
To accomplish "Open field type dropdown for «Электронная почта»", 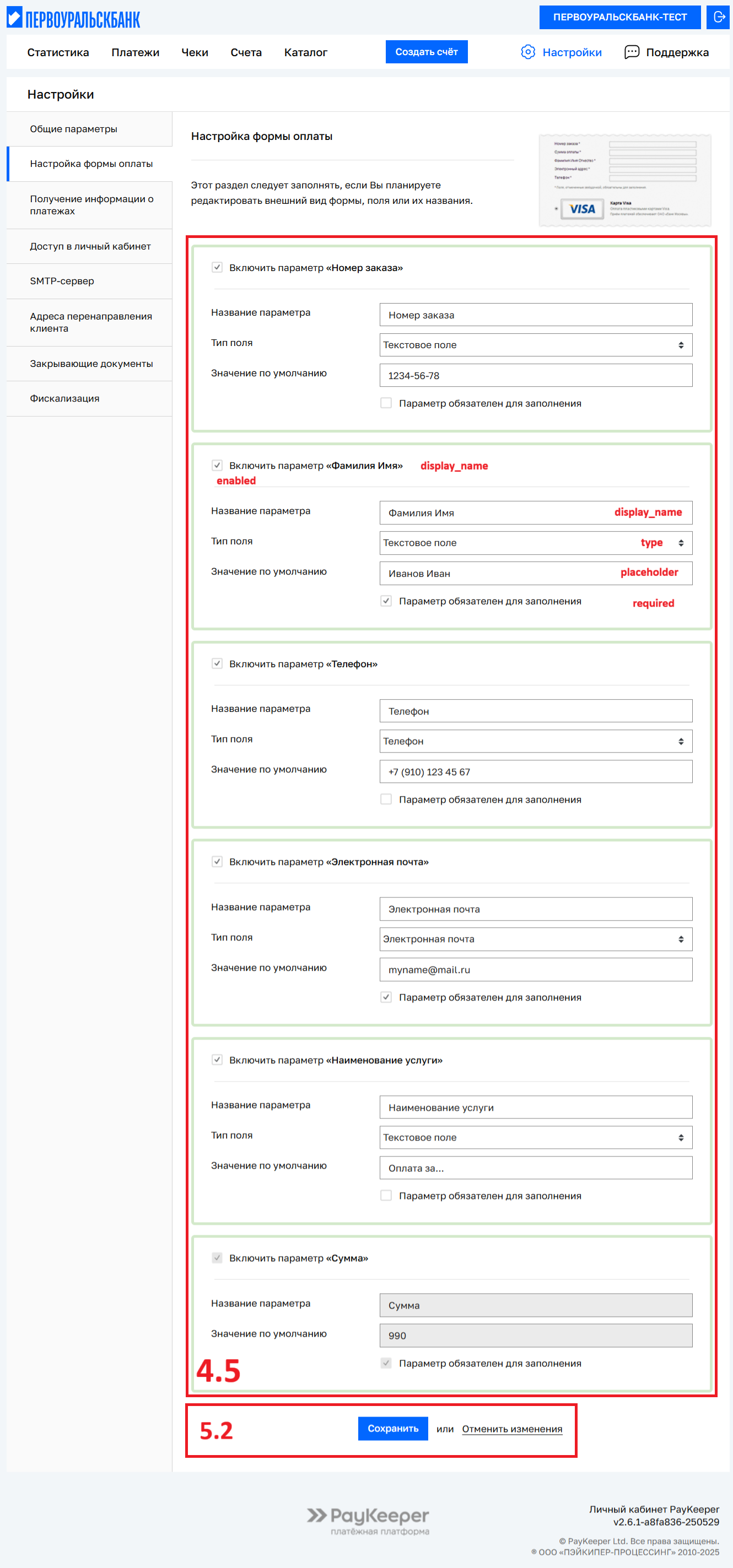I will pos(535,939).
